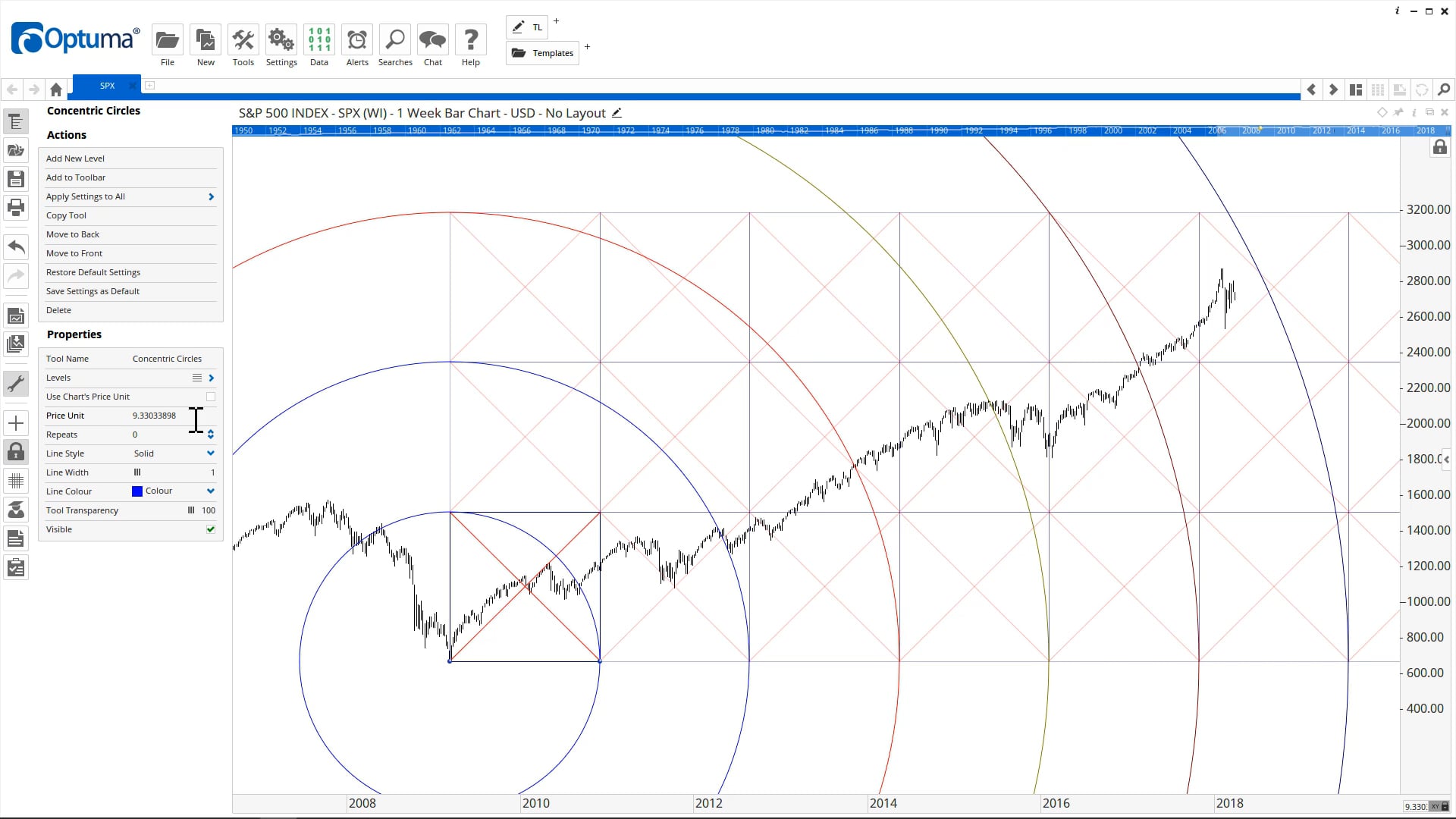Screen dimensions: 1456x819
Task: Click the page layout icon top right
Action: [1356, 89]
